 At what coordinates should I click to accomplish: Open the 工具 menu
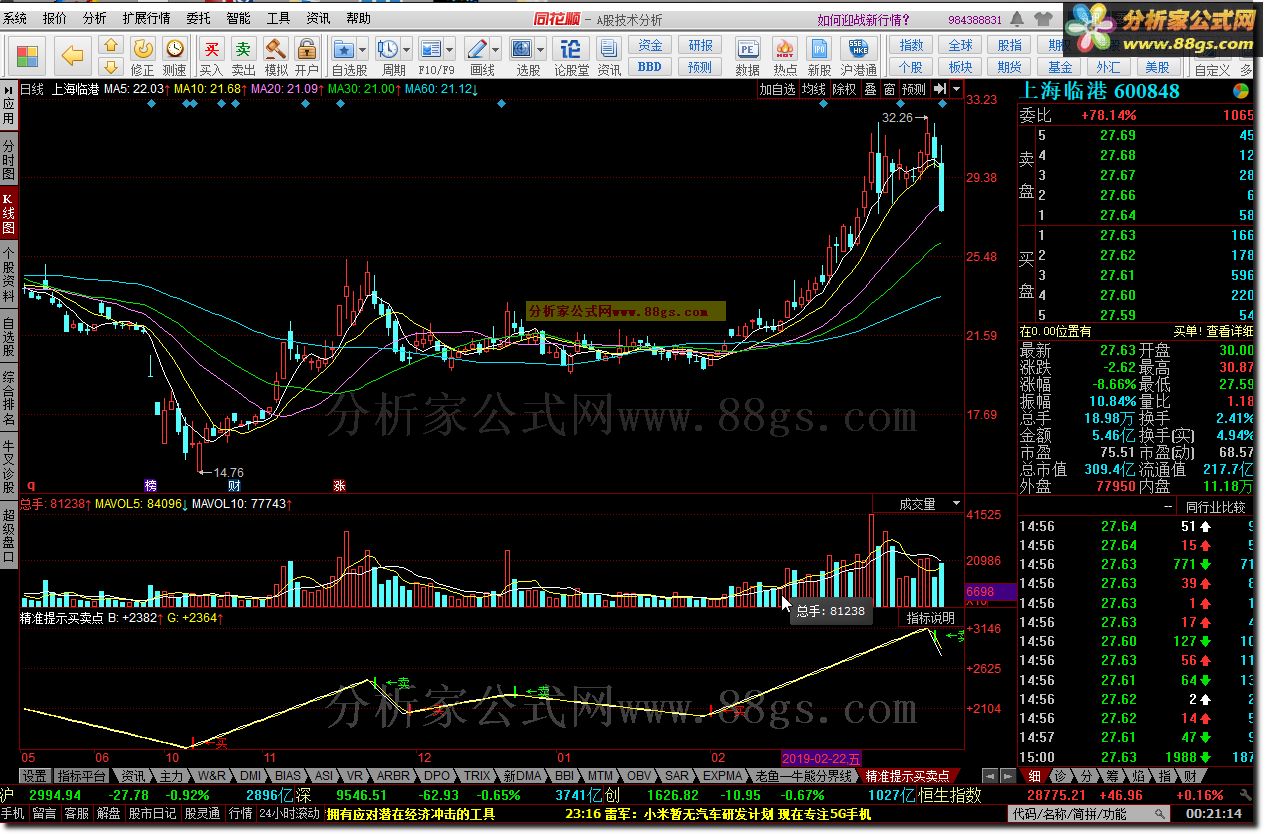[x=278, y=19]
